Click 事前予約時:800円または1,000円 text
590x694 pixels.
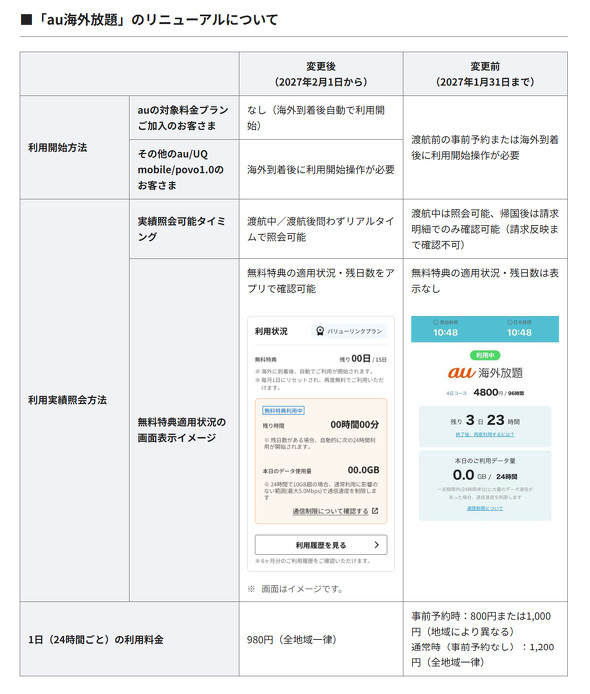(481, 624)
